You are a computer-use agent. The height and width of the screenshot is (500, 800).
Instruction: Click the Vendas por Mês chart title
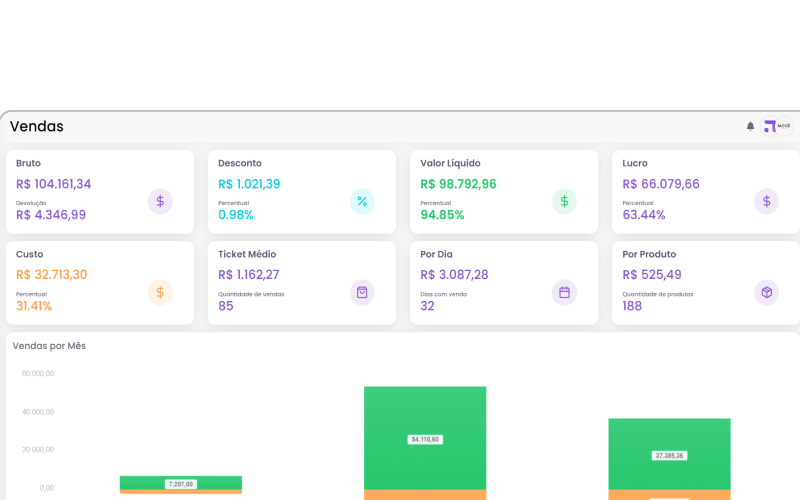tap(49, 346)
